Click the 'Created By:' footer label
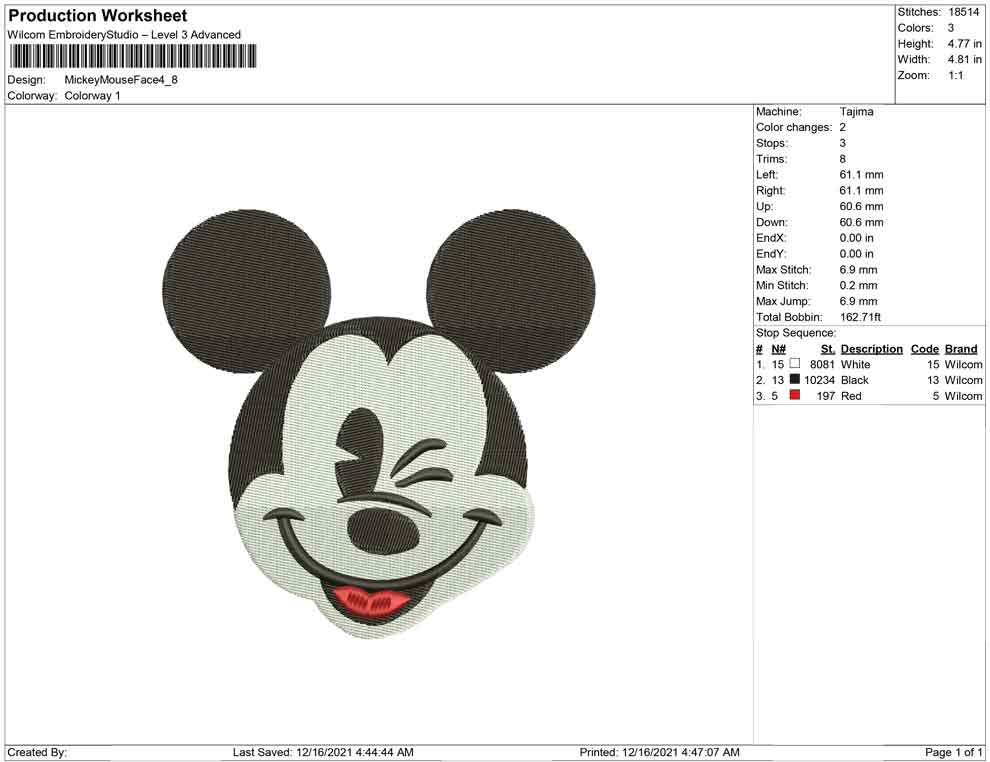 tap(37, 752)
